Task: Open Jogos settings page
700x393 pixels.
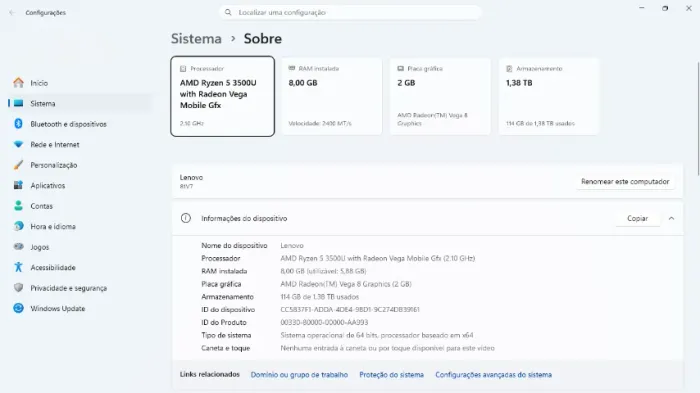Action: point(80,247)
